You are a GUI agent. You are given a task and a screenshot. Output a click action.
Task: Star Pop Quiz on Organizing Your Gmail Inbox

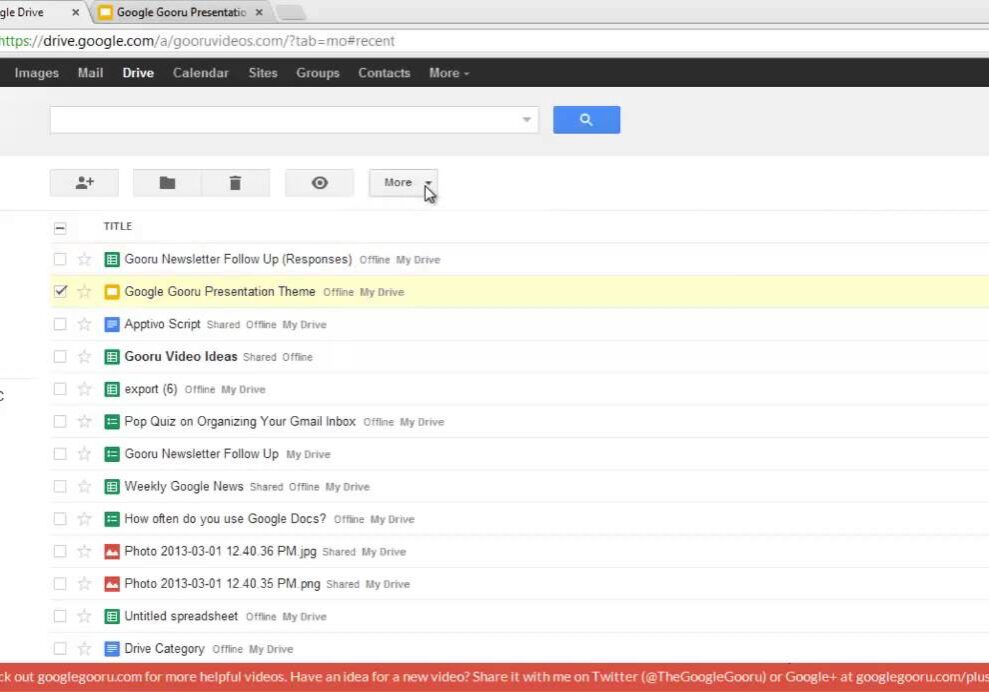pyautogui.click(x=84, y=421)
